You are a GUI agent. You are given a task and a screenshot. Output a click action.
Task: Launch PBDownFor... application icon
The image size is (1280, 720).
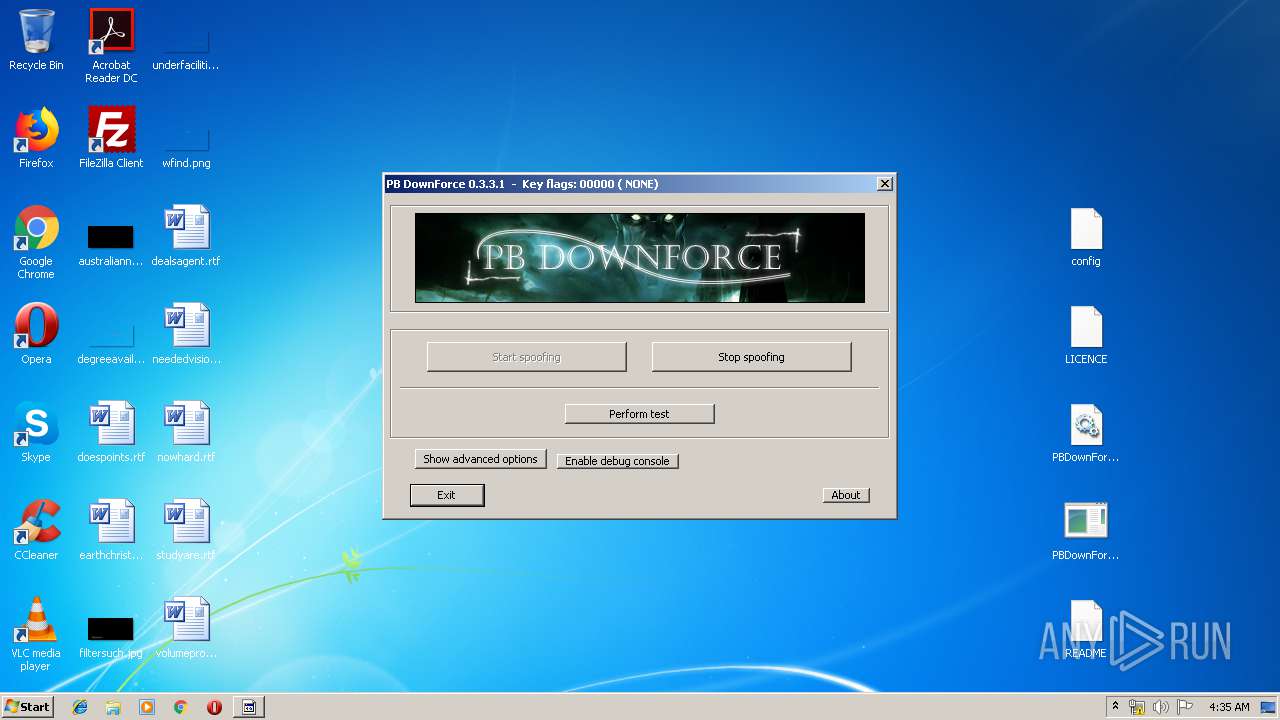[1086, 531]
